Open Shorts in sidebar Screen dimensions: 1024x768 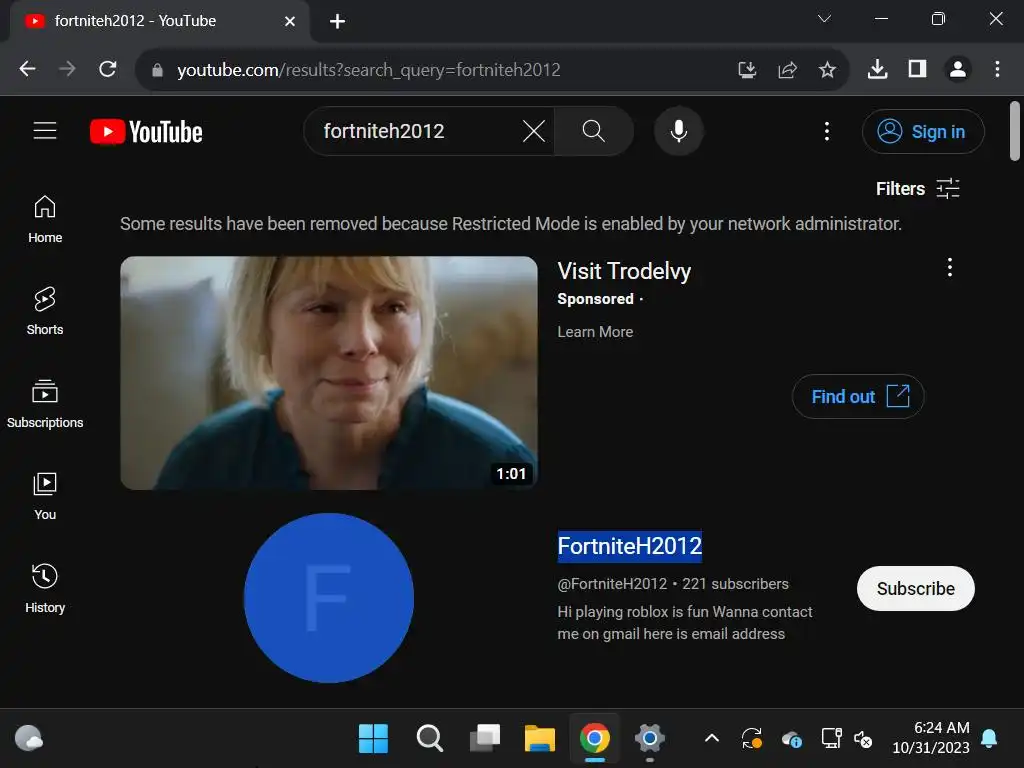coord(45,312)
